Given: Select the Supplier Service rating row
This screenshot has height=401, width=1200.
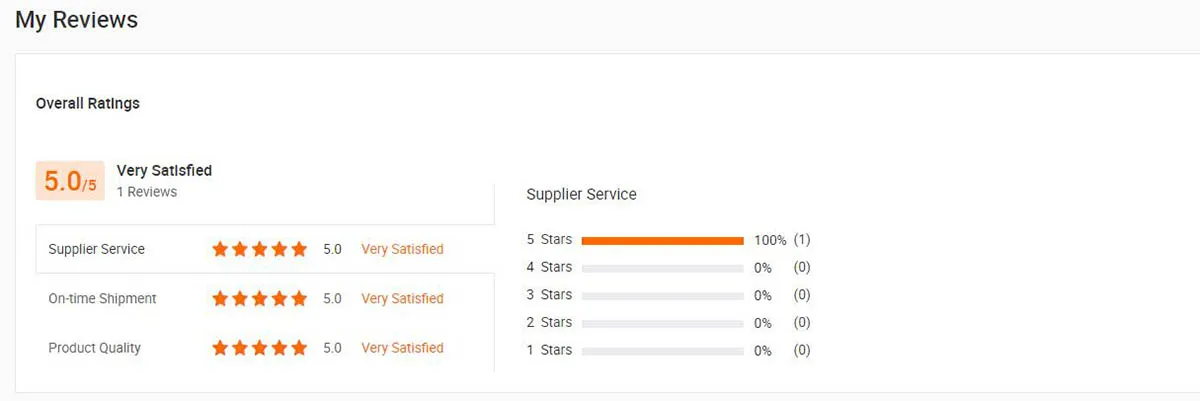Looking at the screenshot, I should [x=96, y=249].
